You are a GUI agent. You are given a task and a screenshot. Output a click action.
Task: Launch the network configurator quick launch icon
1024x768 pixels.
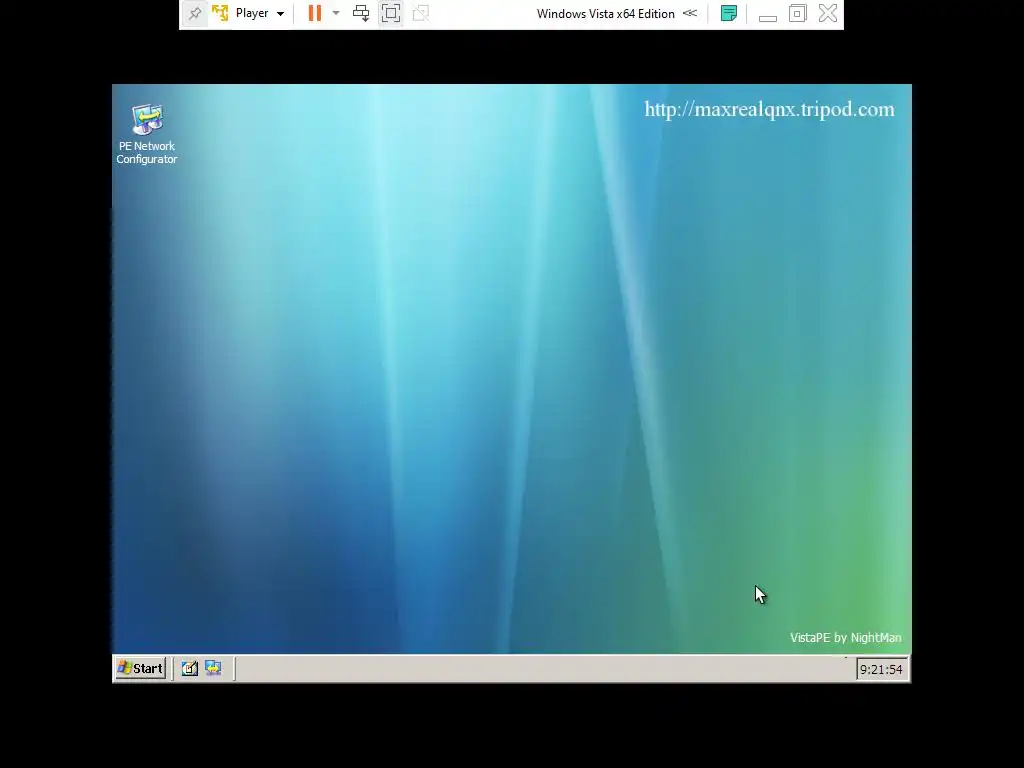[x=213, y=668]
